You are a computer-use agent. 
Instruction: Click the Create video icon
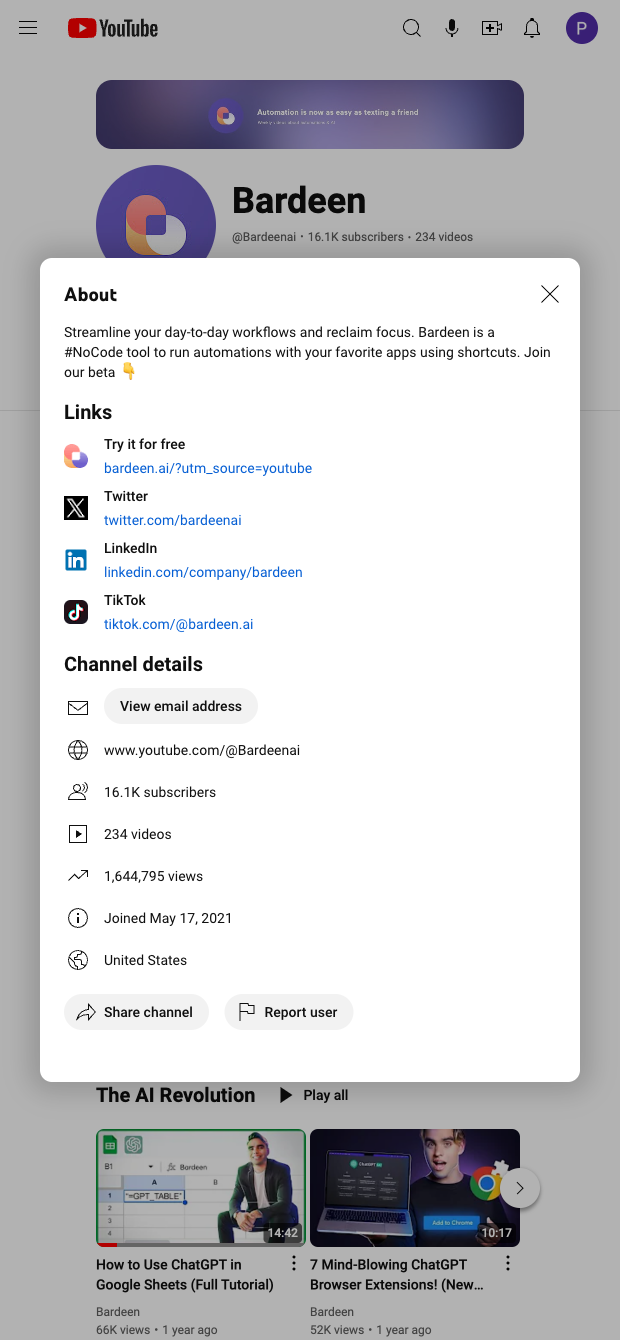491,28
